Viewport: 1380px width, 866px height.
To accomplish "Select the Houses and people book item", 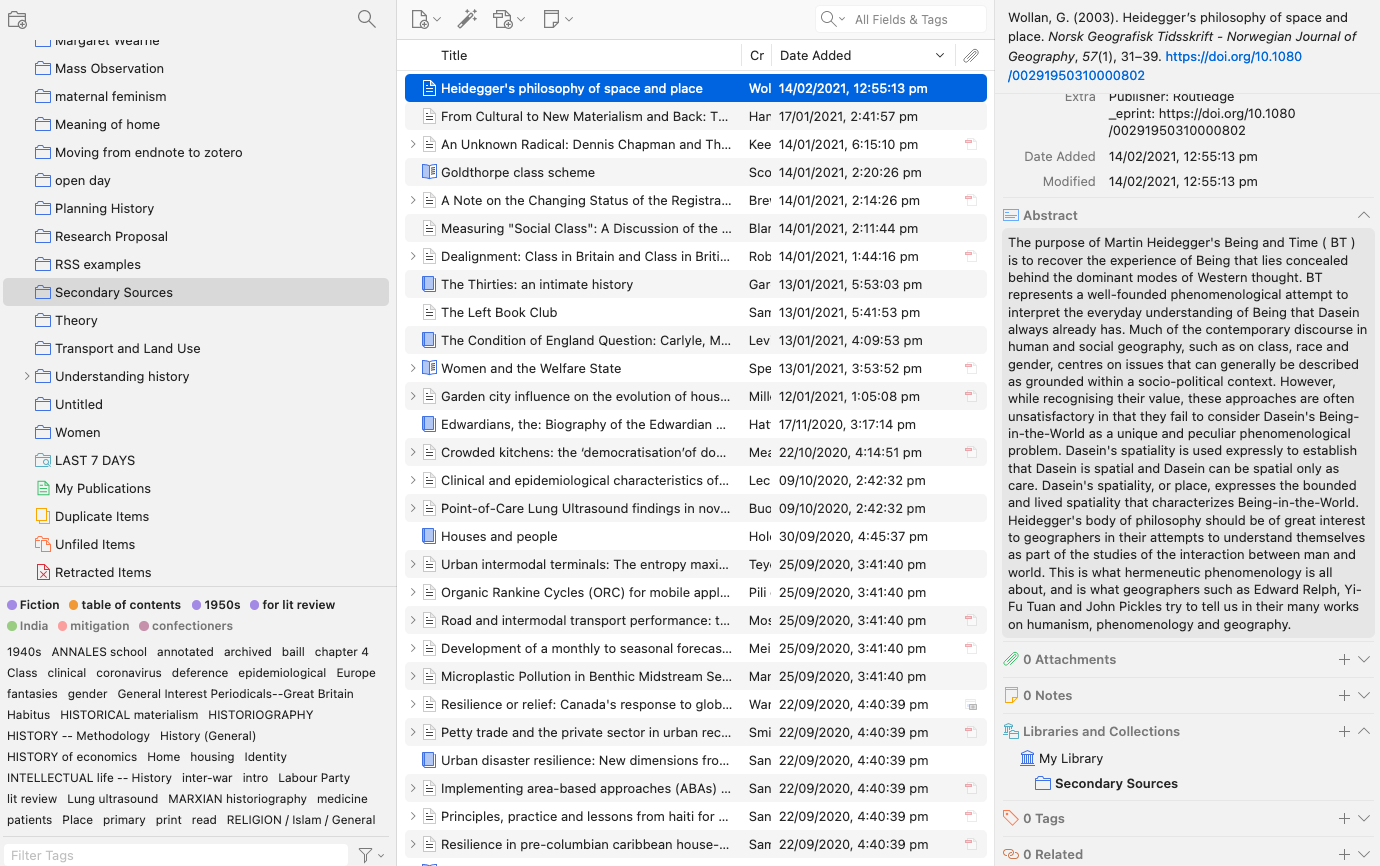I will [x=696, y=536].
